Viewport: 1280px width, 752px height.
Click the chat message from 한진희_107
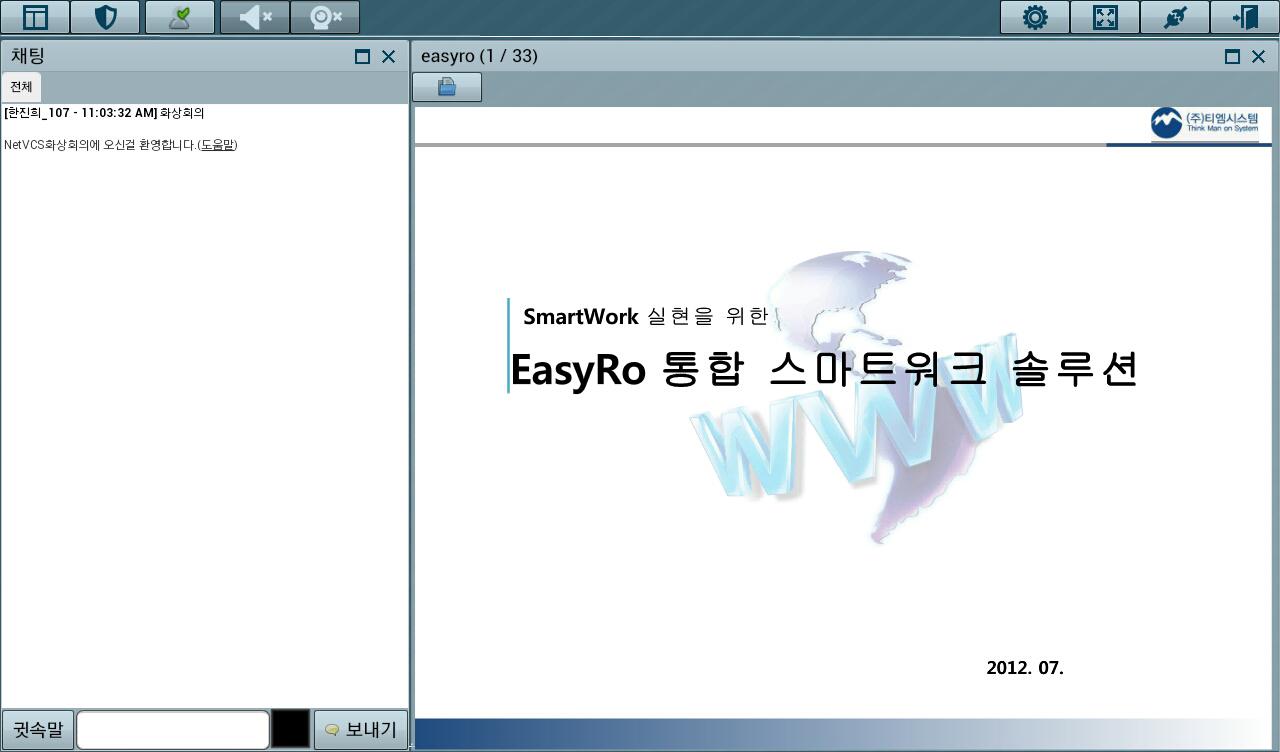click(x=104, y=113)
